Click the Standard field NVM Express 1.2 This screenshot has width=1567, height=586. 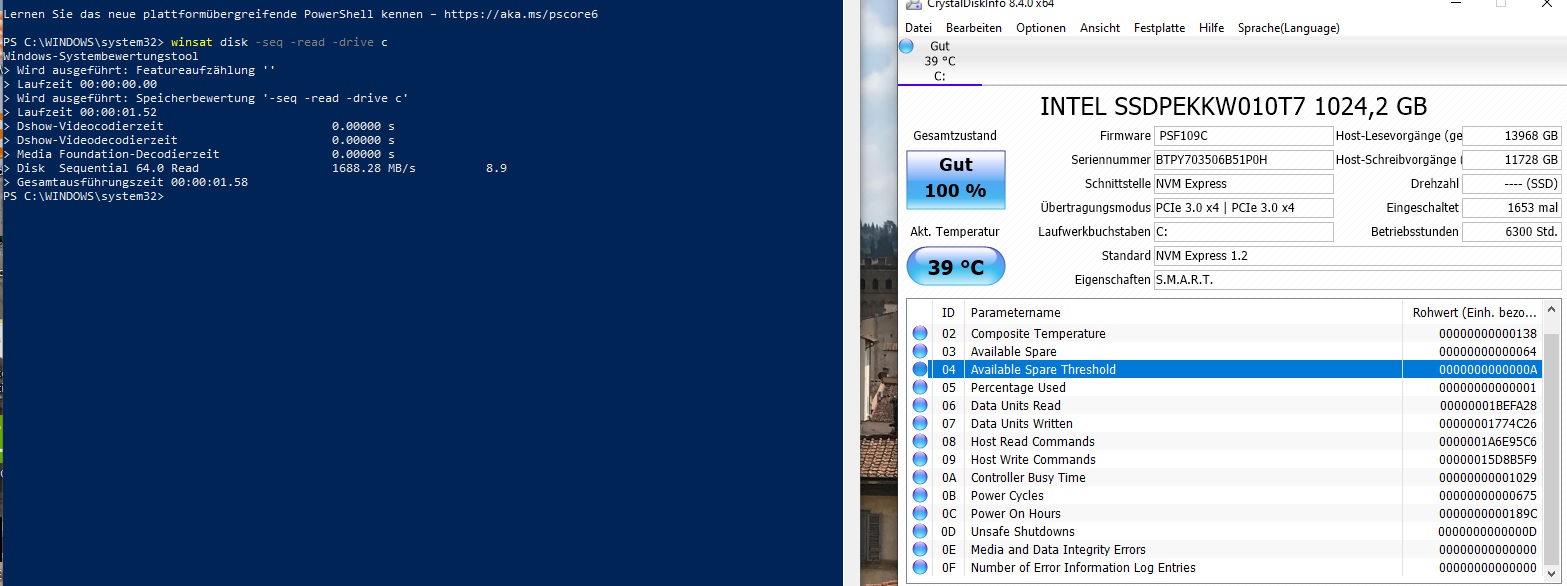click(x=1357, y=256)
